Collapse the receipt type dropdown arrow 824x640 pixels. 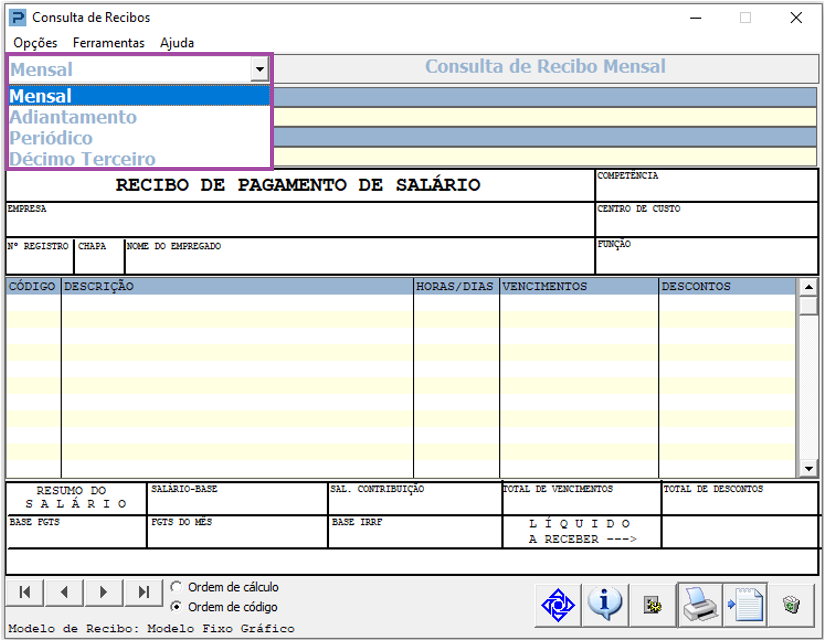coord(260,69)
